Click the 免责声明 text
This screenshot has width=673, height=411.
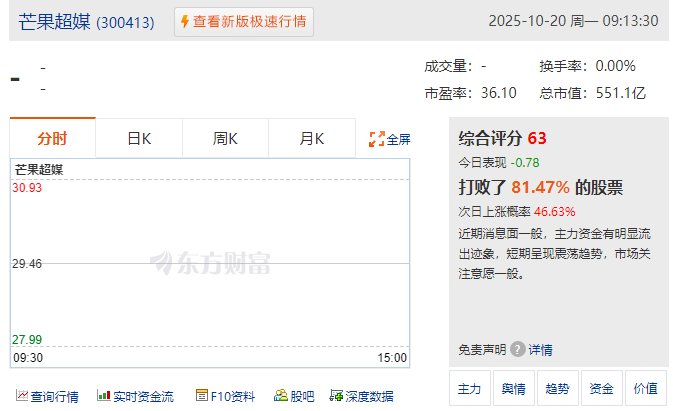coord(482,350)
